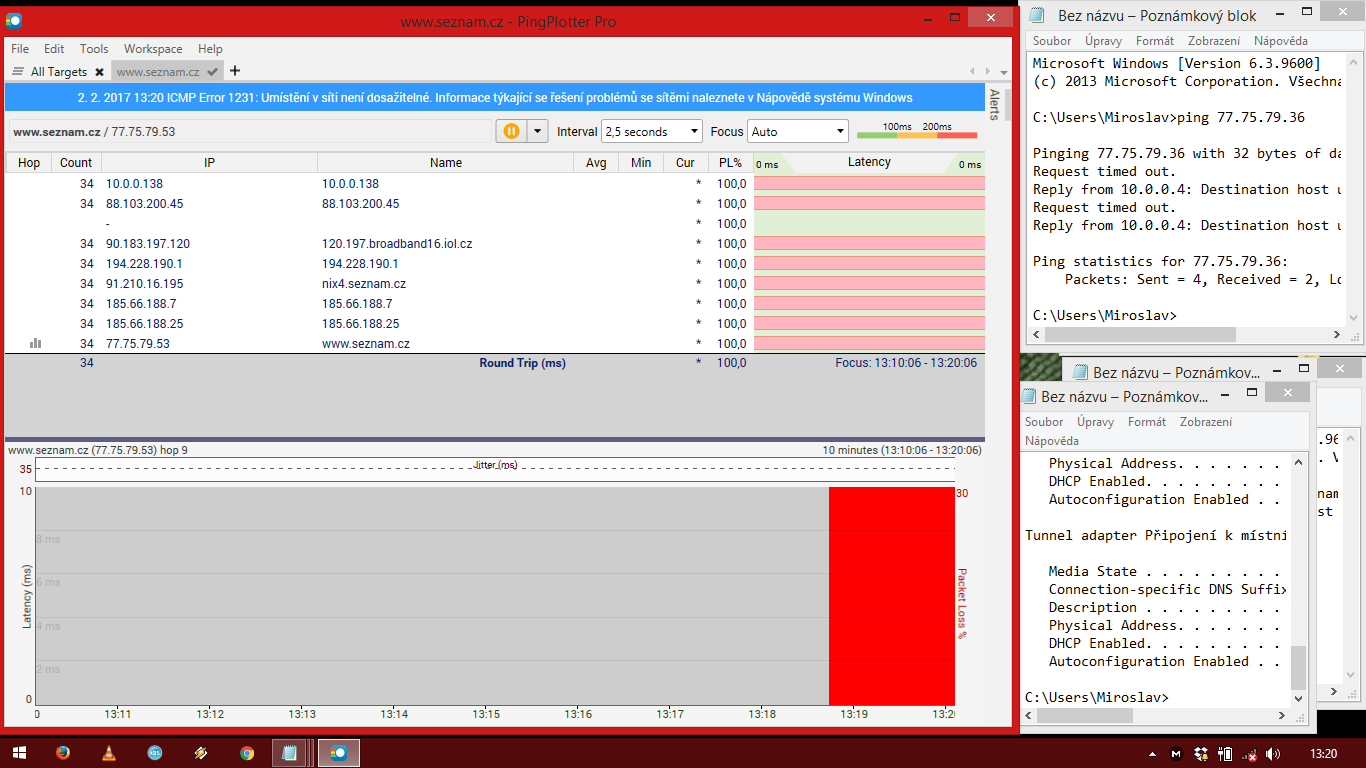The height and width of the screenshot is (768, 1366).
Task: Click the graph icon on hop 77.75.79.53
Action: 36,343
